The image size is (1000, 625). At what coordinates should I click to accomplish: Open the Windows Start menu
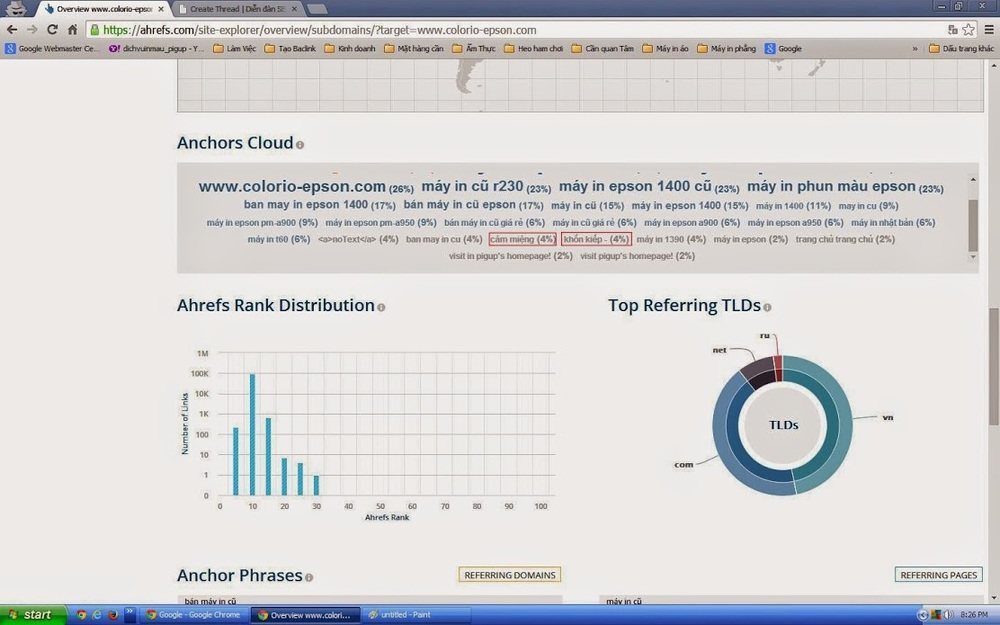[33, 615]
